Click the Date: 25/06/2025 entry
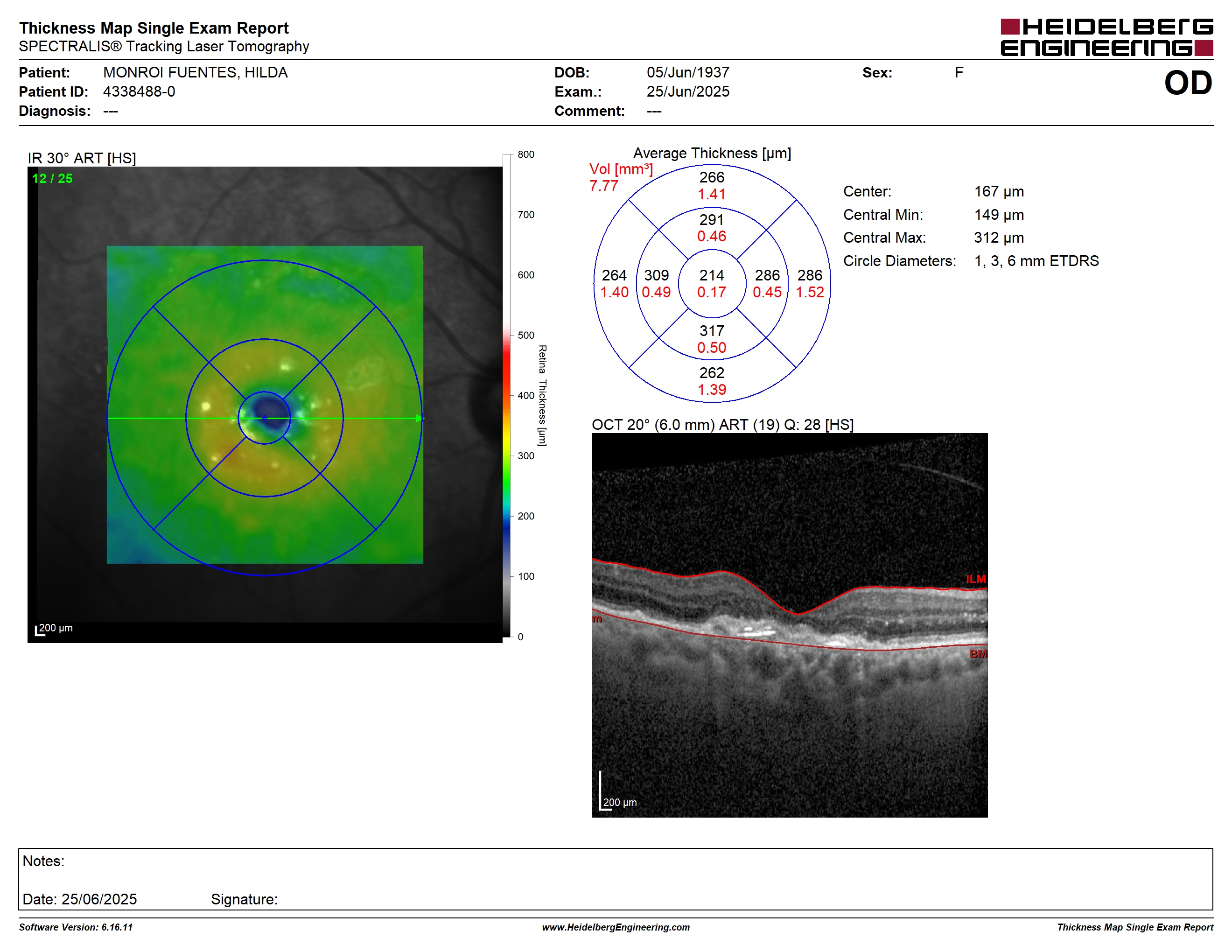Image resolution: width=1232 pixels, height=952 pixels. [x=79, y=899]
